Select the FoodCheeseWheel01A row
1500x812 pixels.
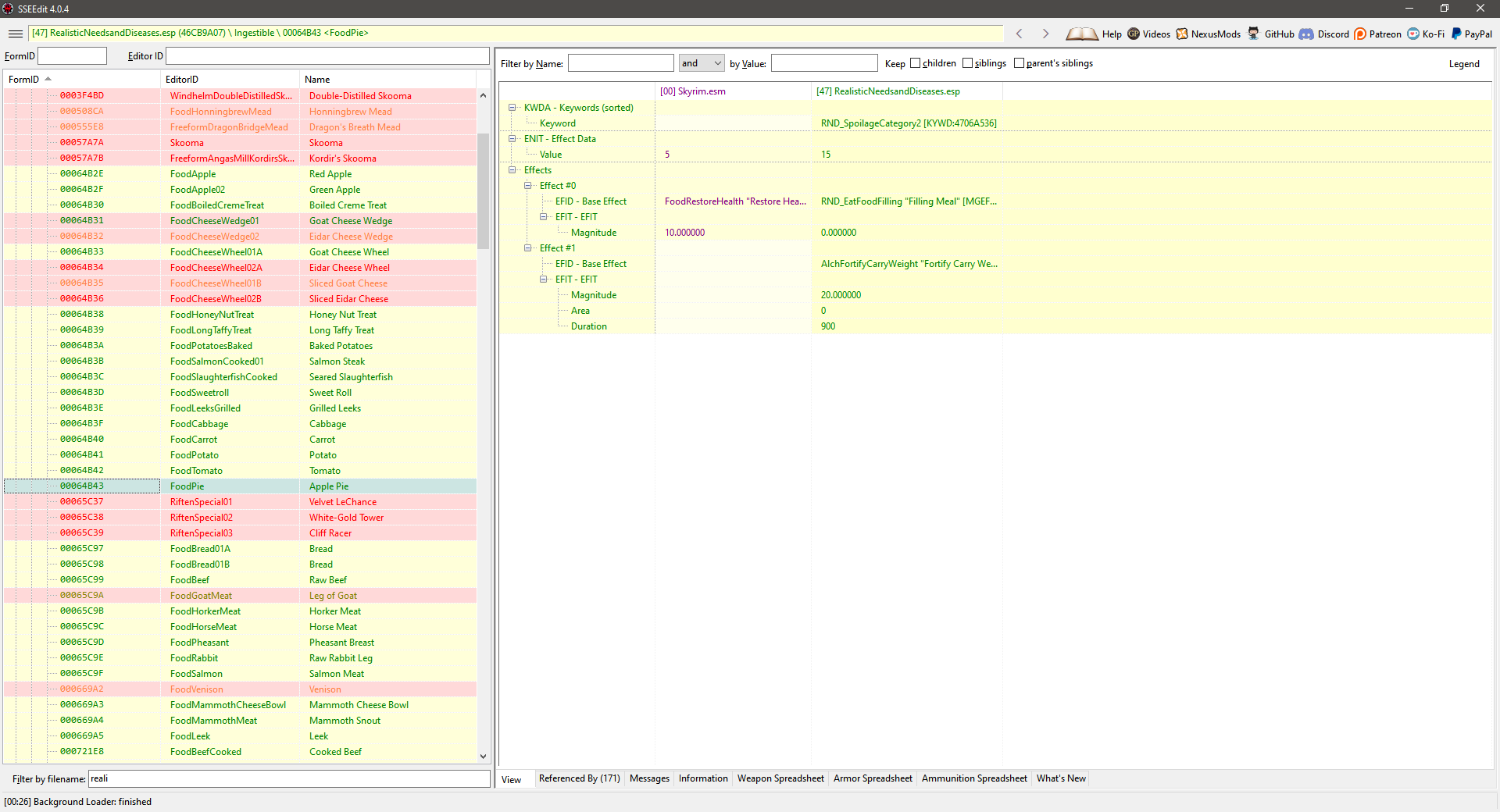click(240, 252)
